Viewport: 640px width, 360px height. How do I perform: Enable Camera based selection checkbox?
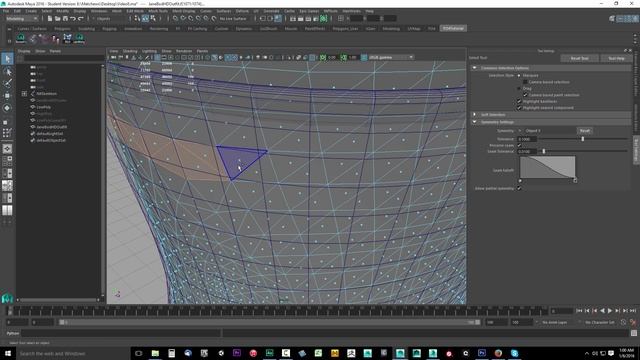(525, 82)
